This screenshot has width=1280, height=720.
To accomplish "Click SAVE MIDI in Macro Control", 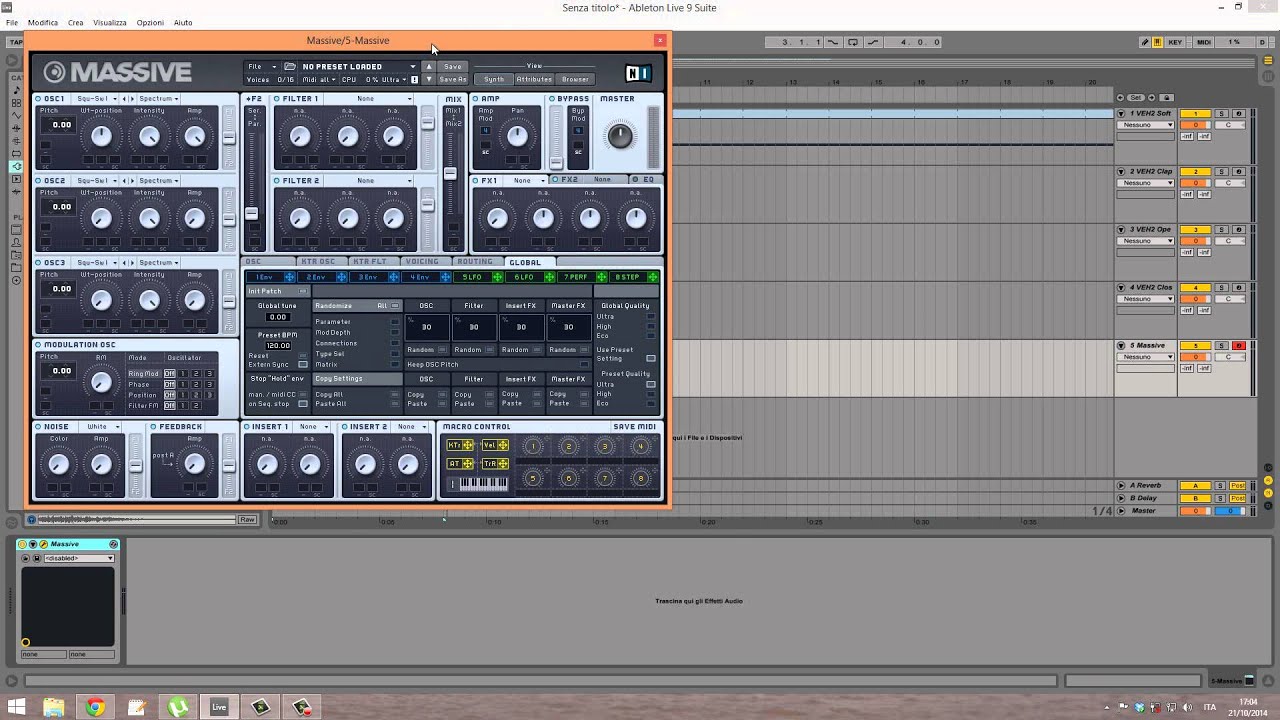I will 634,427.
